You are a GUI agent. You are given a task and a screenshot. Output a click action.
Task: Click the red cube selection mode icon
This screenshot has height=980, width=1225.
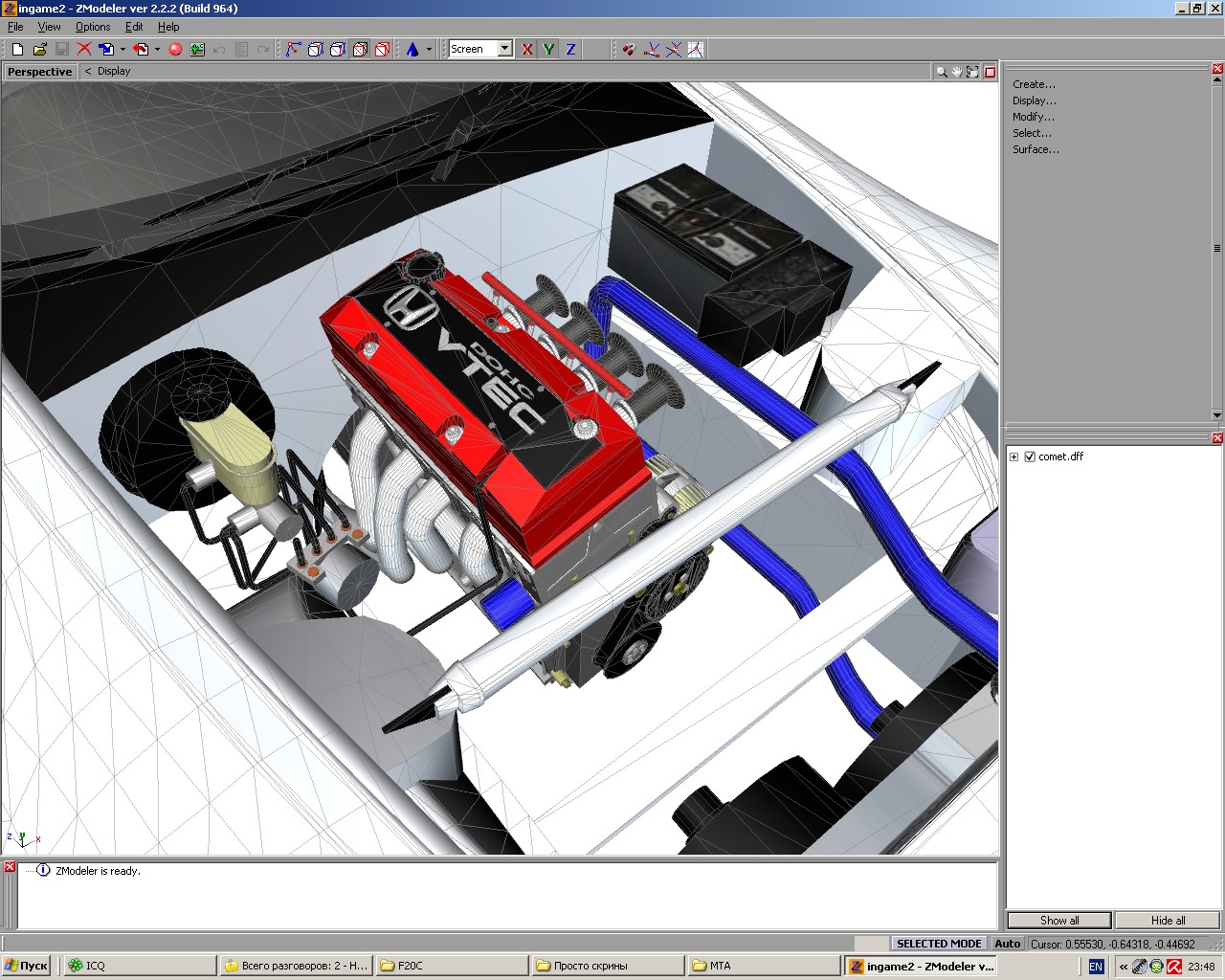coord(382,49)
